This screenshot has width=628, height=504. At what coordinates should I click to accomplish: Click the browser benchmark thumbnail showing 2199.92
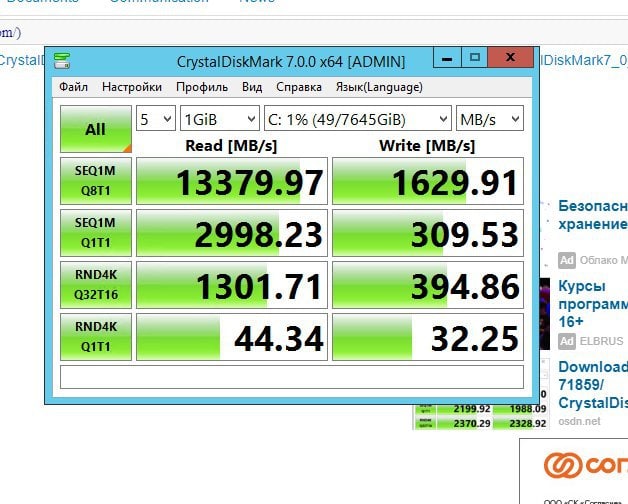click(x=481, y=416)
